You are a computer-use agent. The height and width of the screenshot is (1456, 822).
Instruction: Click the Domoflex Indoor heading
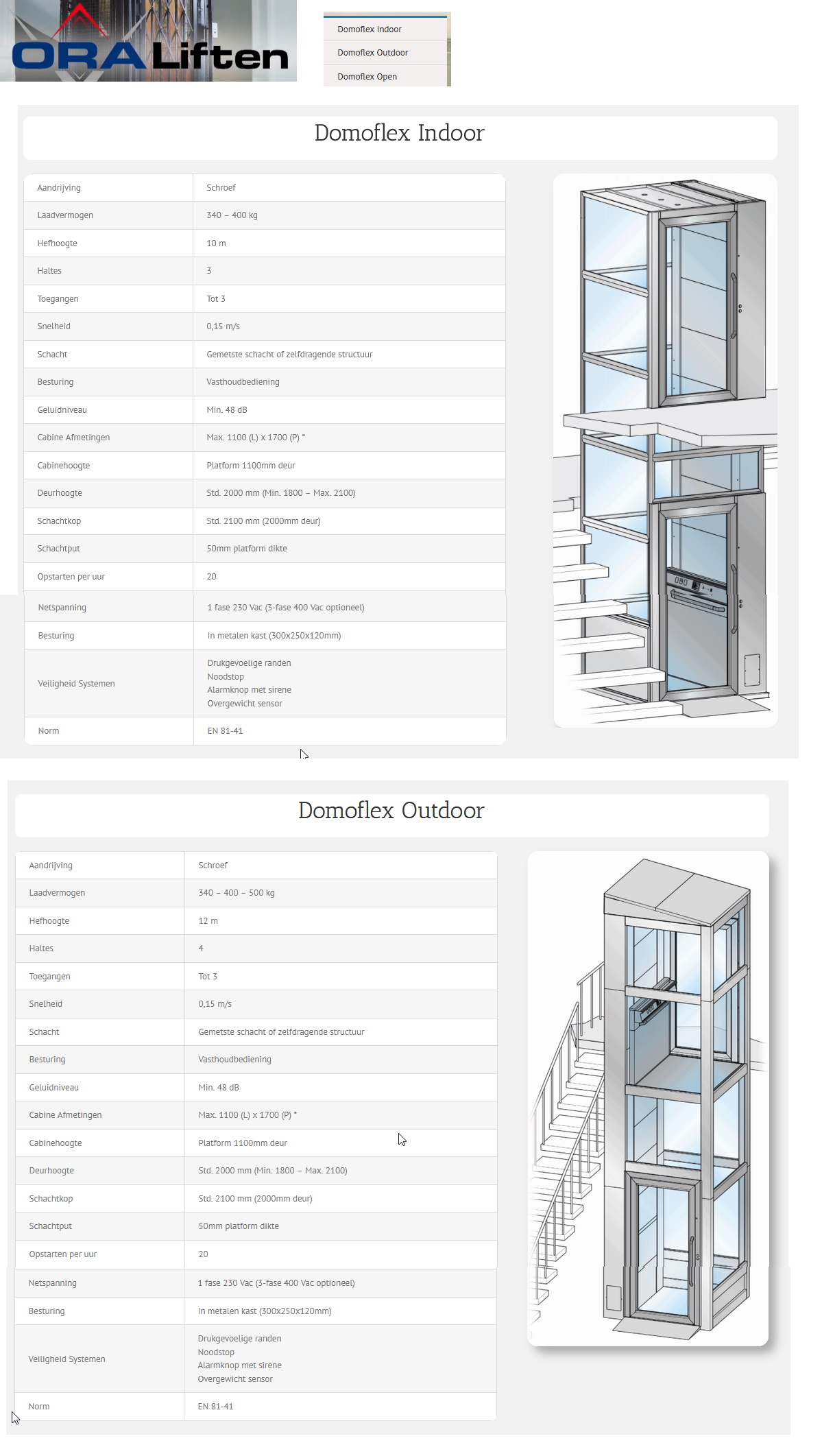coord(399,133)
